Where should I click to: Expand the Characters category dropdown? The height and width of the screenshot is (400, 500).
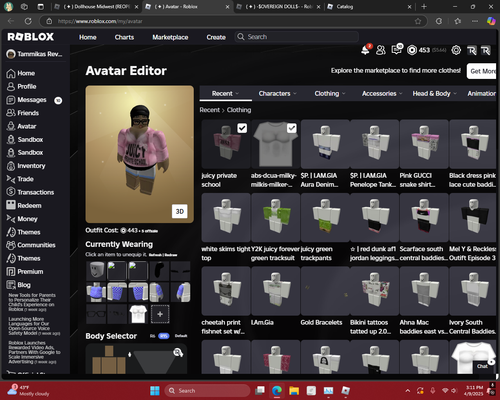(278, 93)
